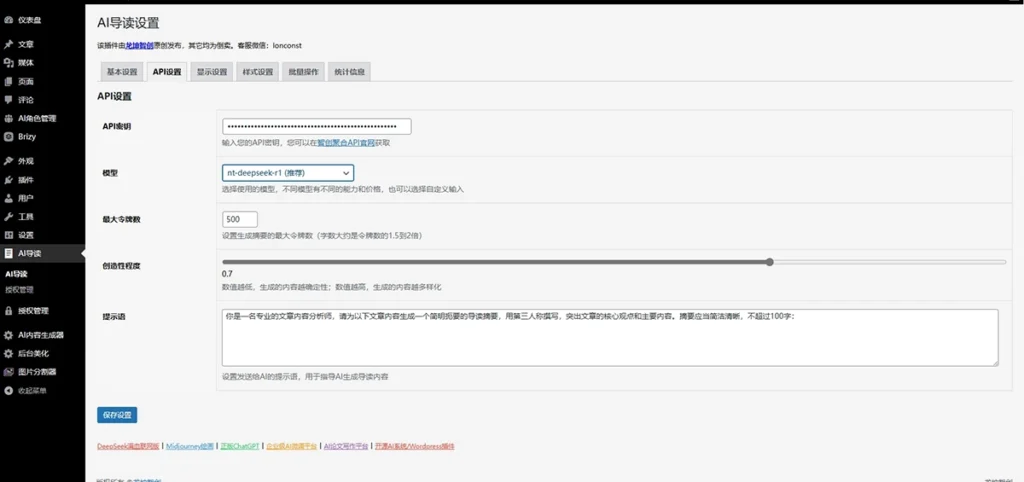
Task: Click inside the 提示语 prompt textarea
Action: pos(609,337)
